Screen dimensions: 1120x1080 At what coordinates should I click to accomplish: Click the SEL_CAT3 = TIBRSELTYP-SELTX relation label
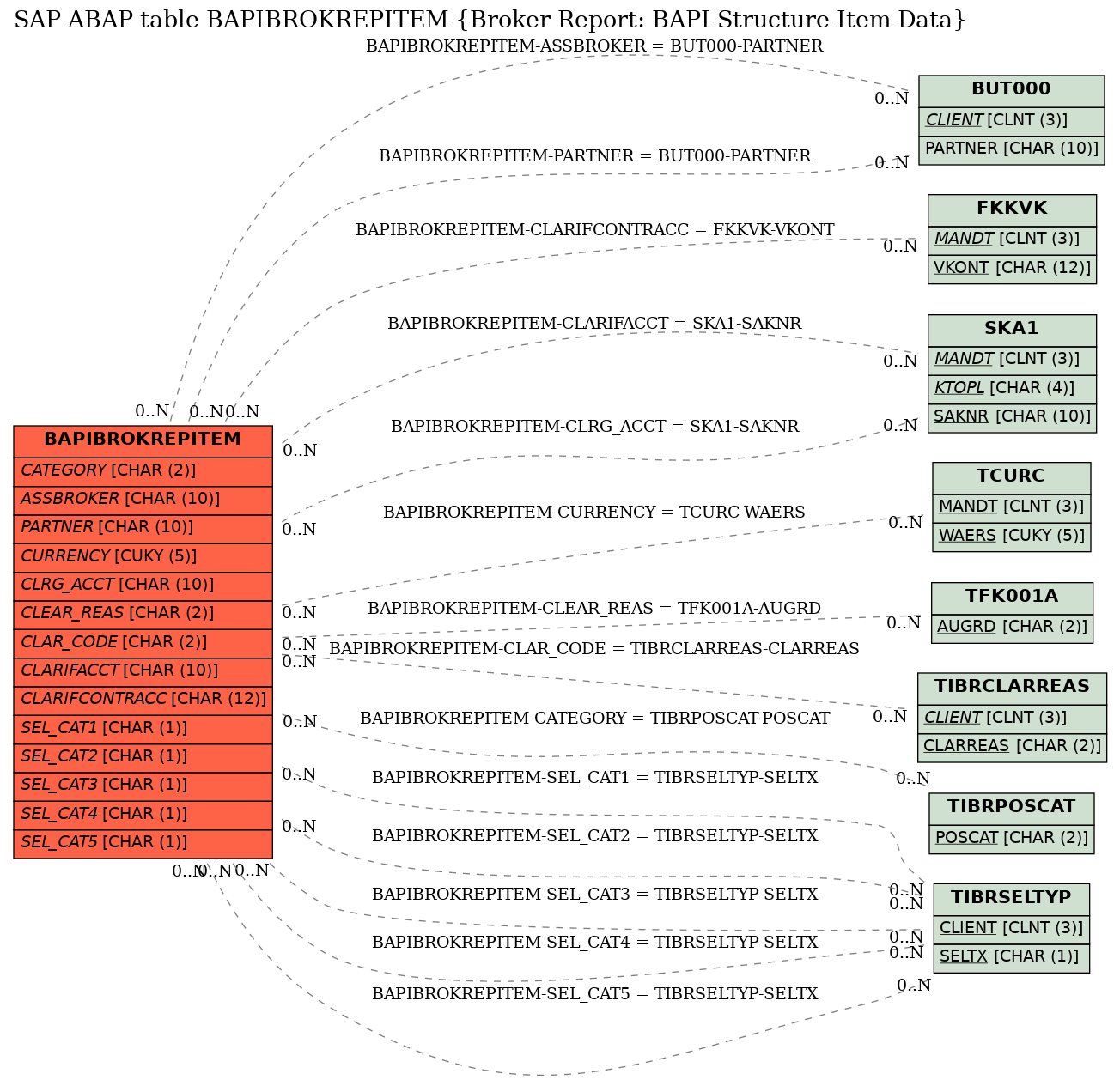pos(594,895)
